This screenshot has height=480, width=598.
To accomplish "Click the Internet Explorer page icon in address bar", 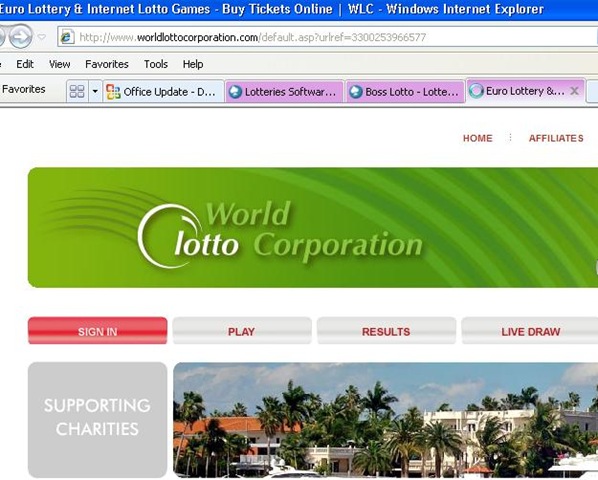I will (68, 37).
